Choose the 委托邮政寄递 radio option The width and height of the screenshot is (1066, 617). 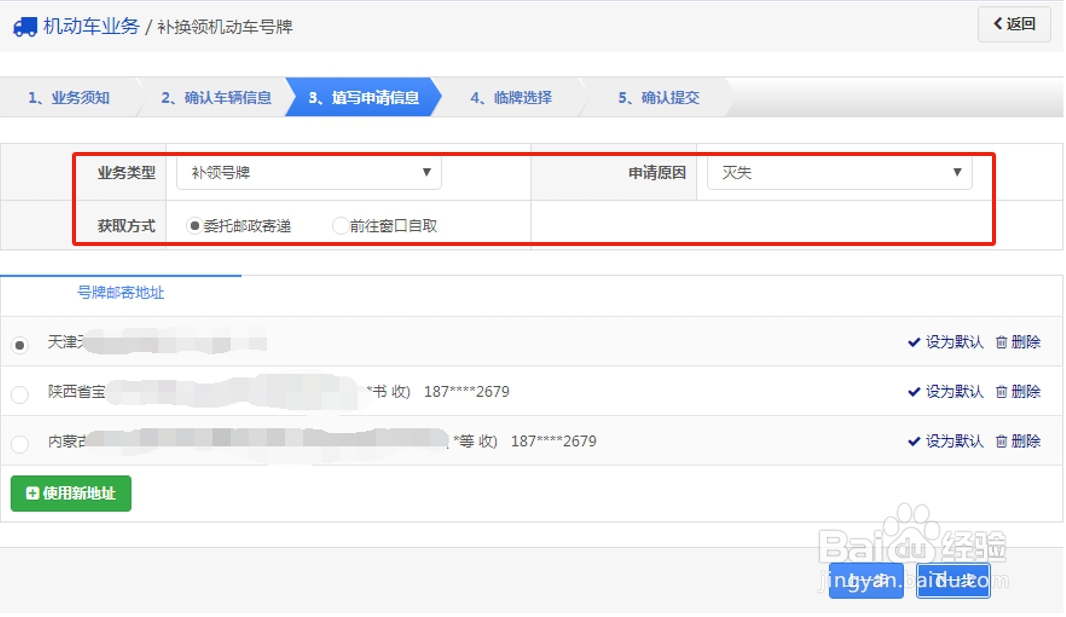click(x=194, y=226)
